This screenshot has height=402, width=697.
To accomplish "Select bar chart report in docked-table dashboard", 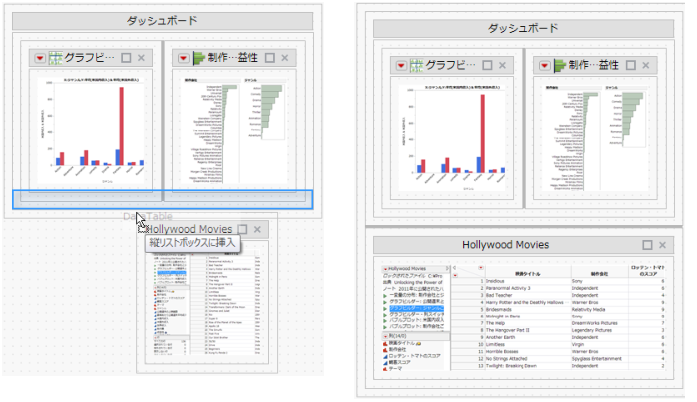I will pos(452,138).
